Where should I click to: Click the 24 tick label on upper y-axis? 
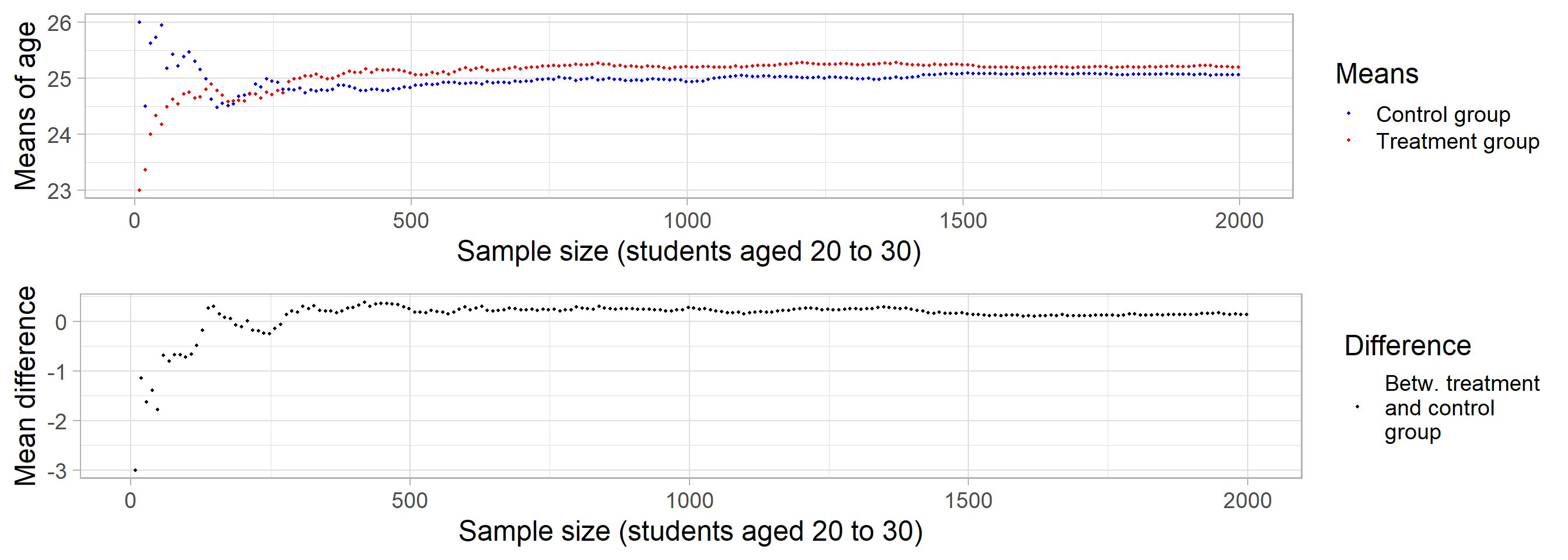(x=60, y=135)
